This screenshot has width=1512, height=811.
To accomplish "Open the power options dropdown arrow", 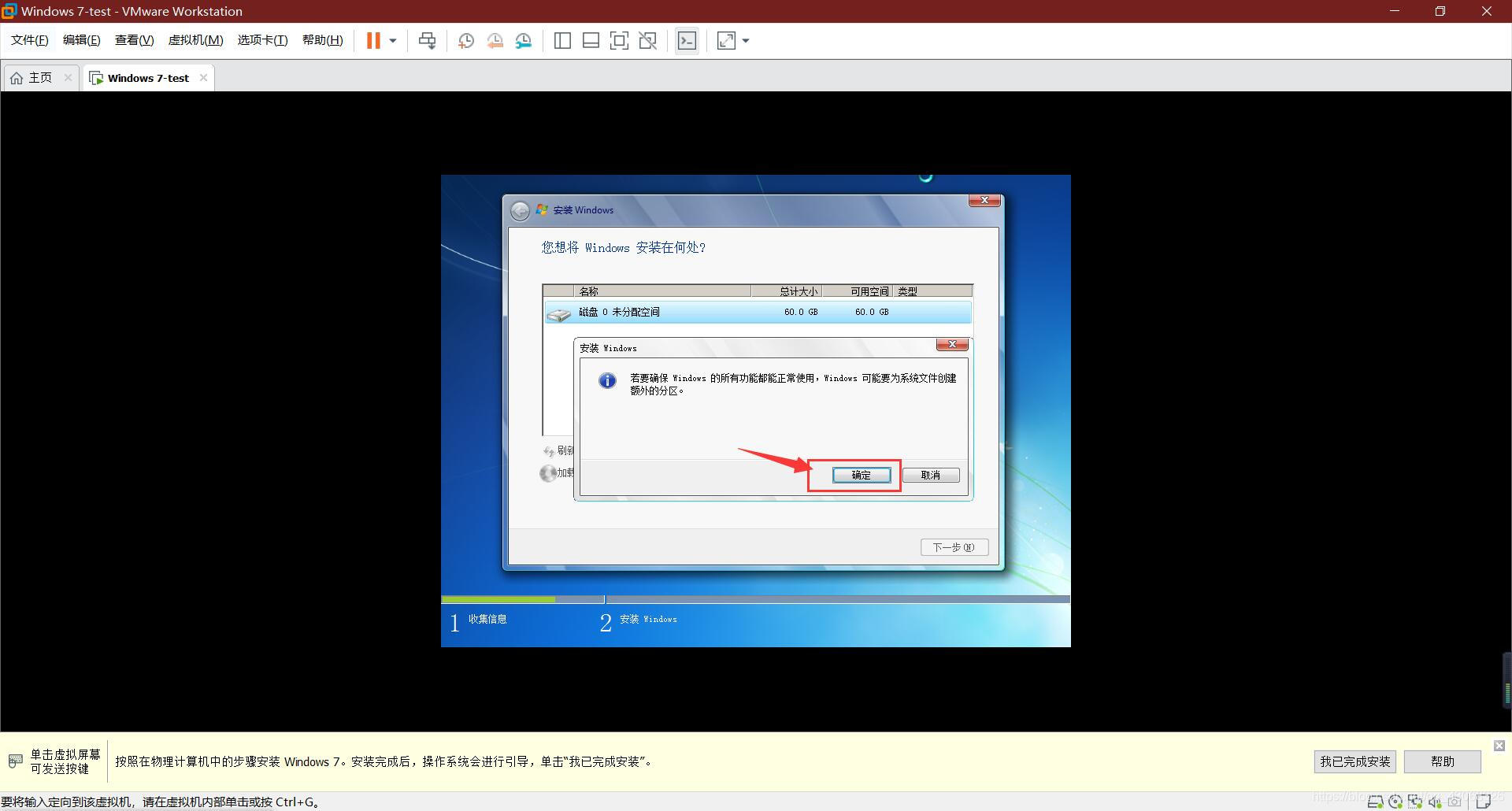I will 393,41.
